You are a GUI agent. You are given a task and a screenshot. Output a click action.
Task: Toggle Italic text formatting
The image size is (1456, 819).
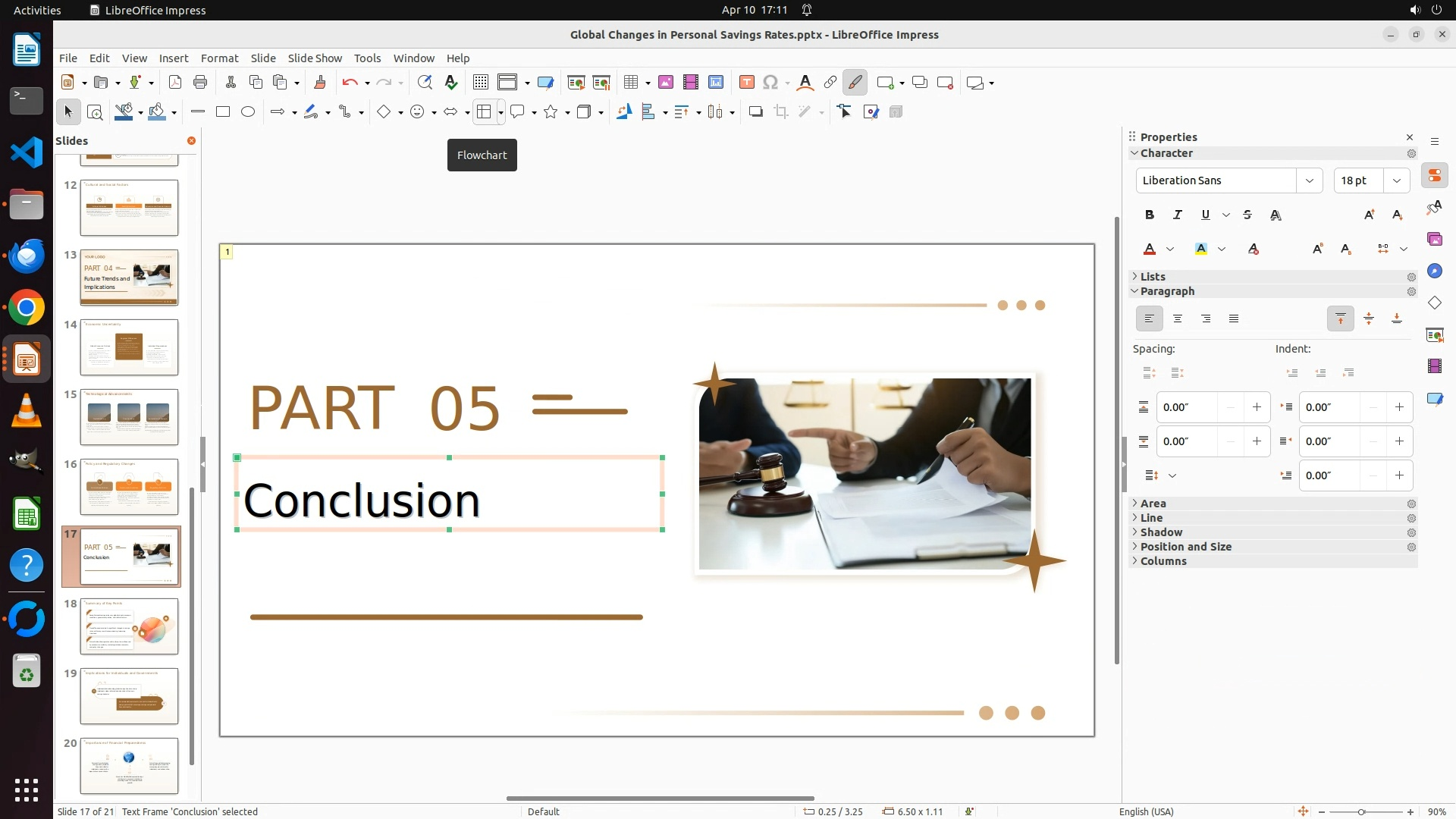coord(1177,215)
